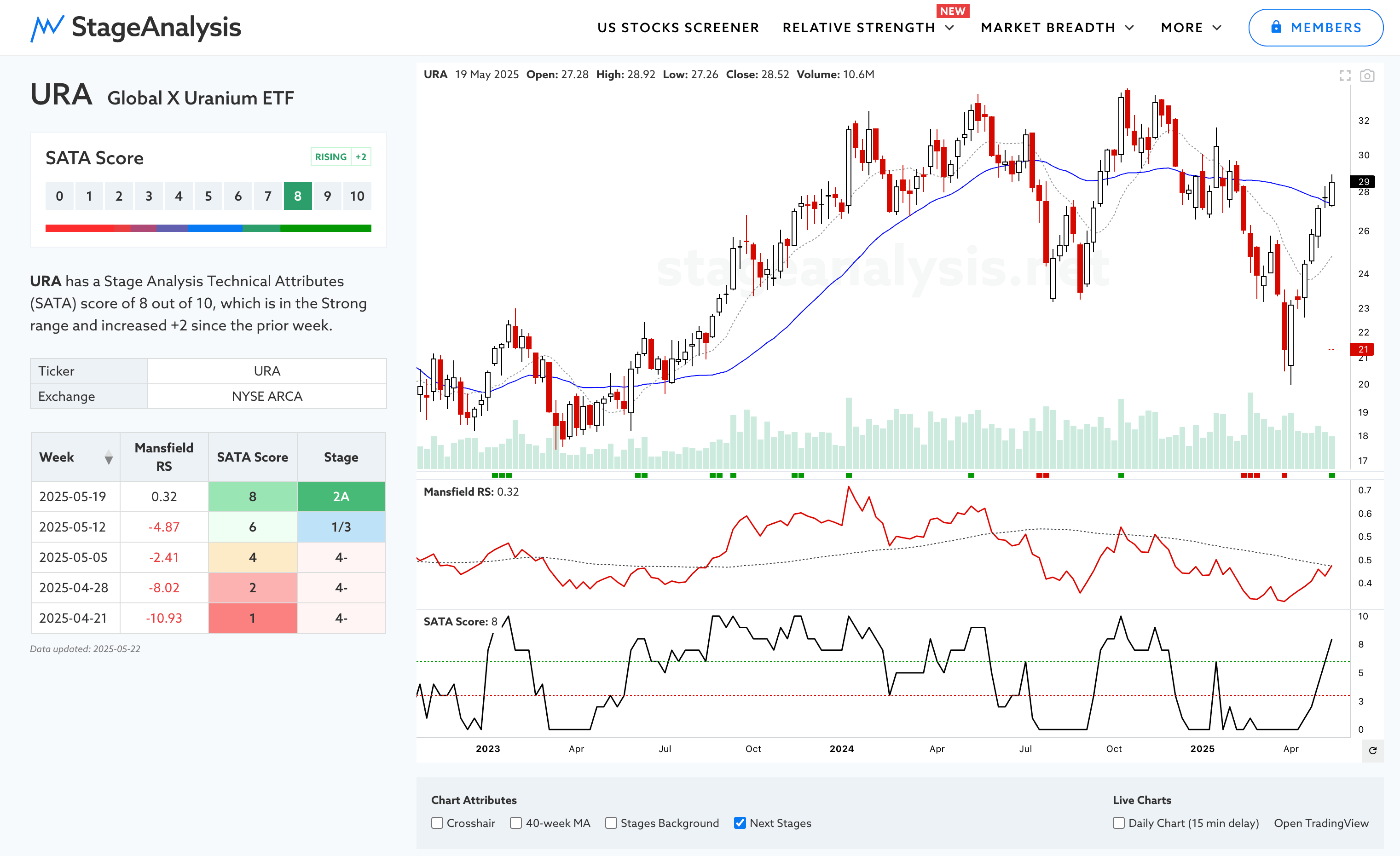
Task: Click Mansfield RS value 0.32 in table
Action: point(164,497)
